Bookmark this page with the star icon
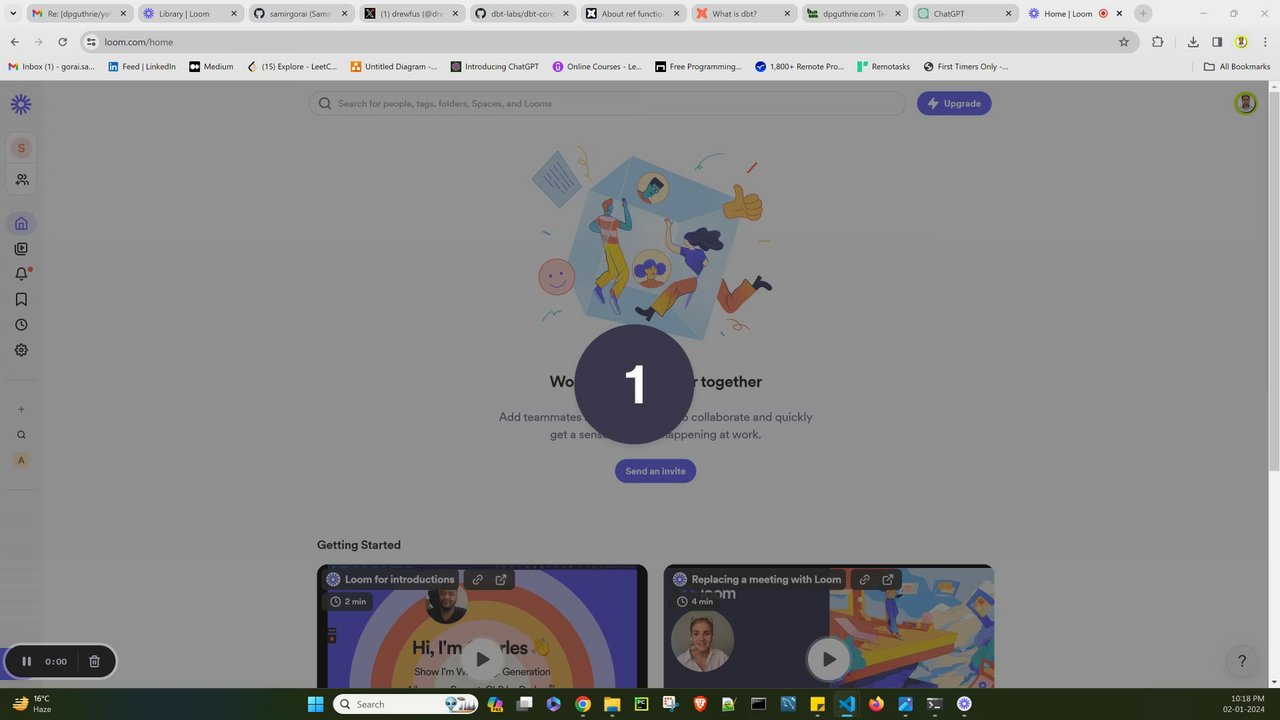The height and width of the screenshot is (720, 1280). (x=1124, y=42)
